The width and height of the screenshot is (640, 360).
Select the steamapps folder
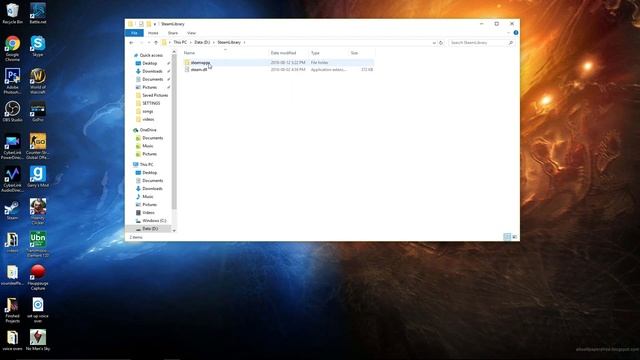(200, 62)
